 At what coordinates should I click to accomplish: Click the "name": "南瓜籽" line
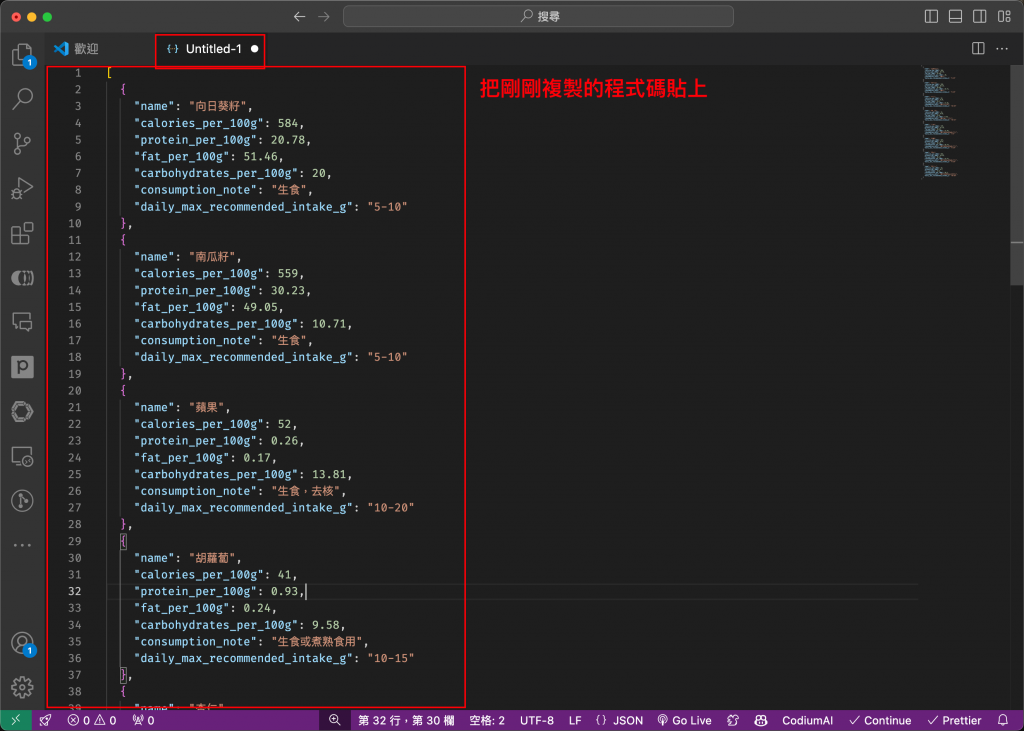pos(188,257)
